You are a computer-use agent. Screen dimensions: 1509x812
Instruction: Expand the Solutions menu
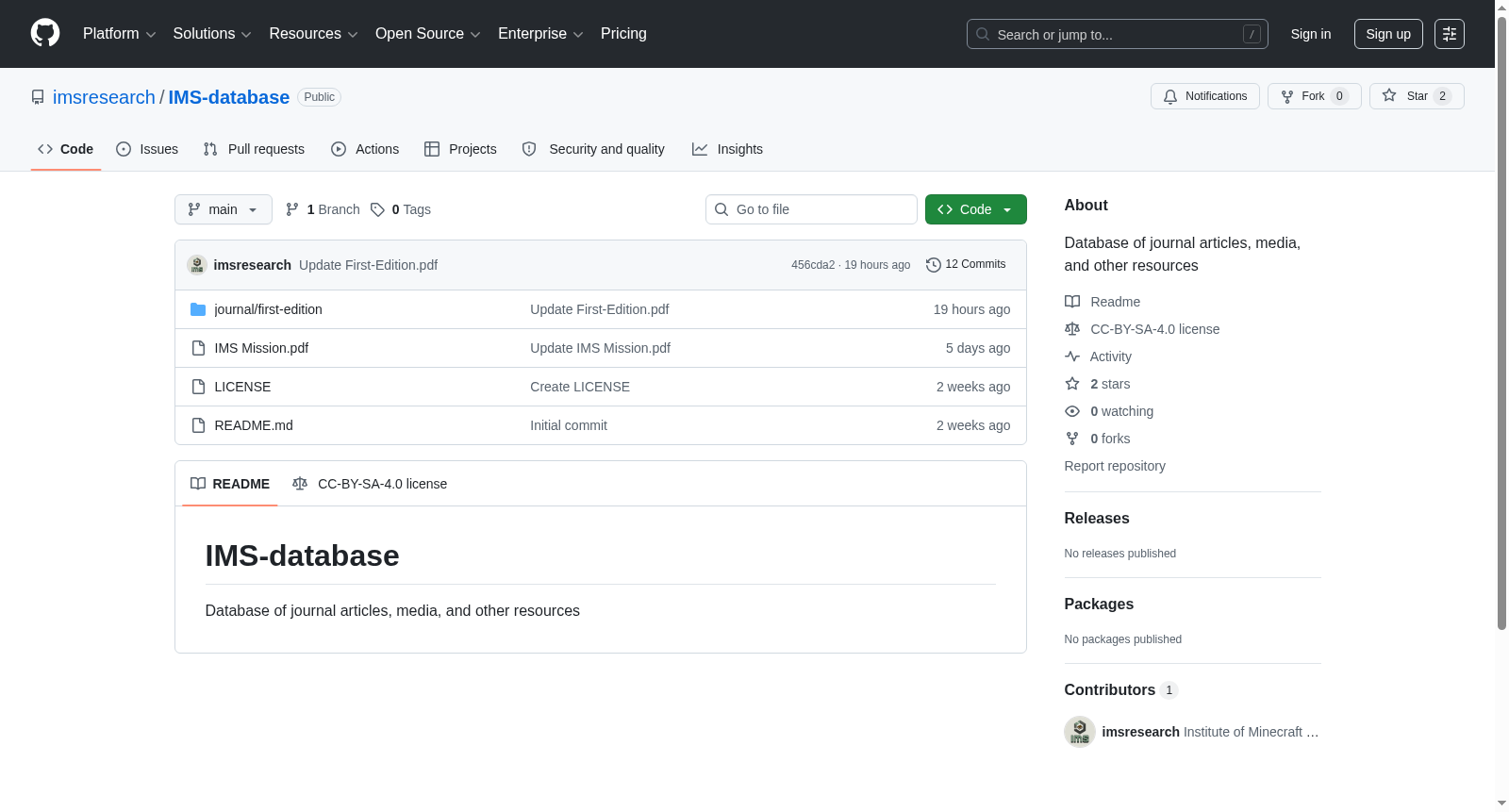coord(212,34)
